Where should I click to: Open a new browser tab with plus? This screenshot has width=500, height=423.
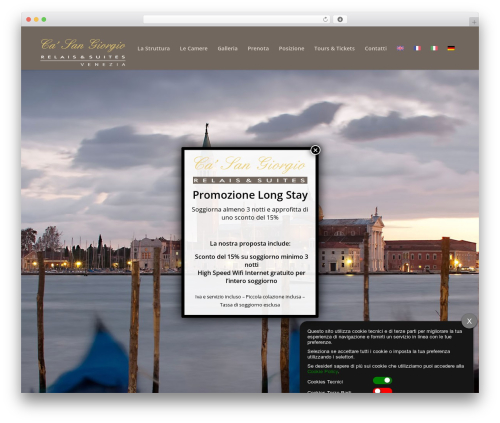click(474, 22)
